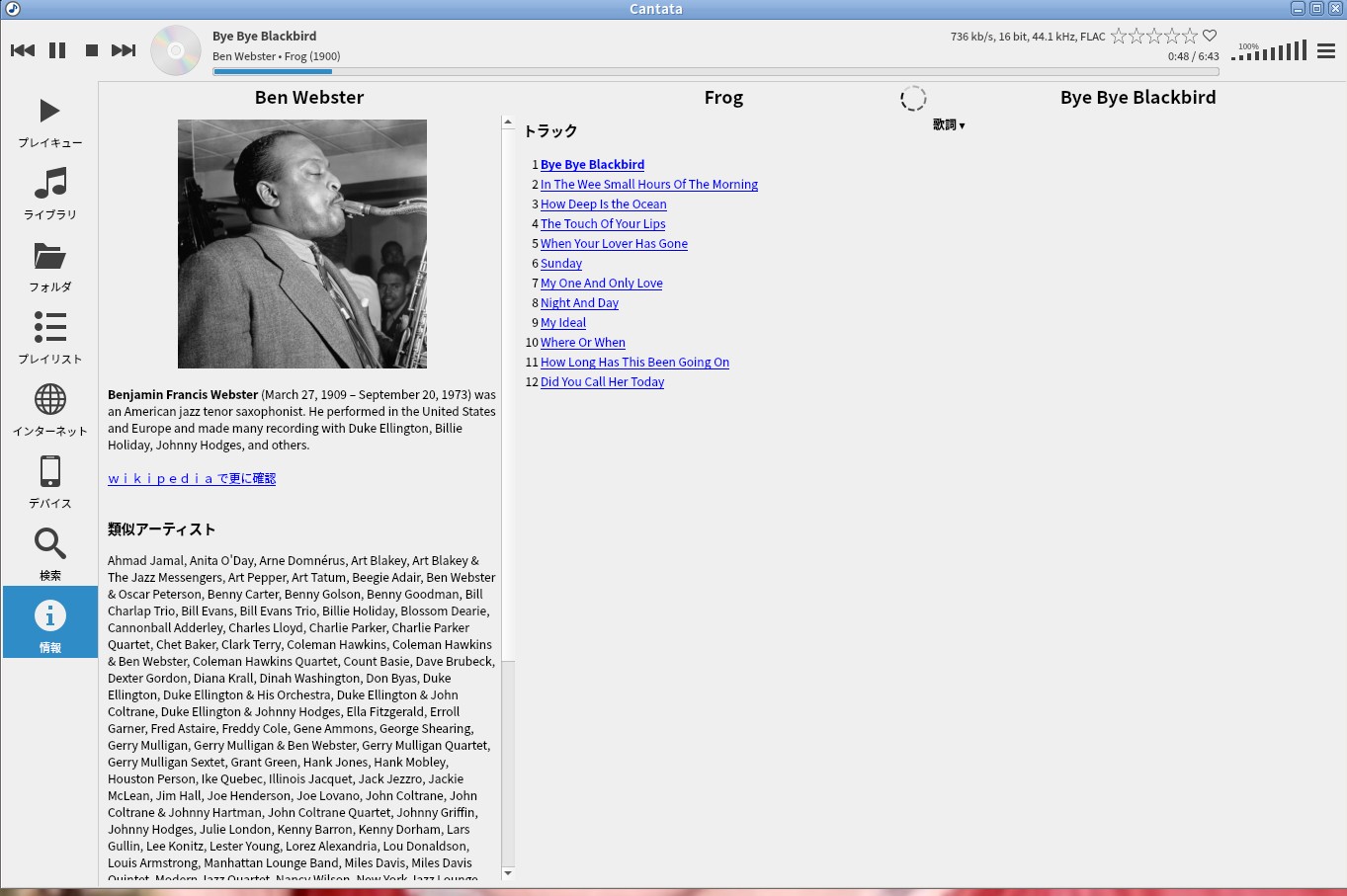Open the インターネット internet view
The height and width of the screenshot is (896, 1347).
coord(49,410)
